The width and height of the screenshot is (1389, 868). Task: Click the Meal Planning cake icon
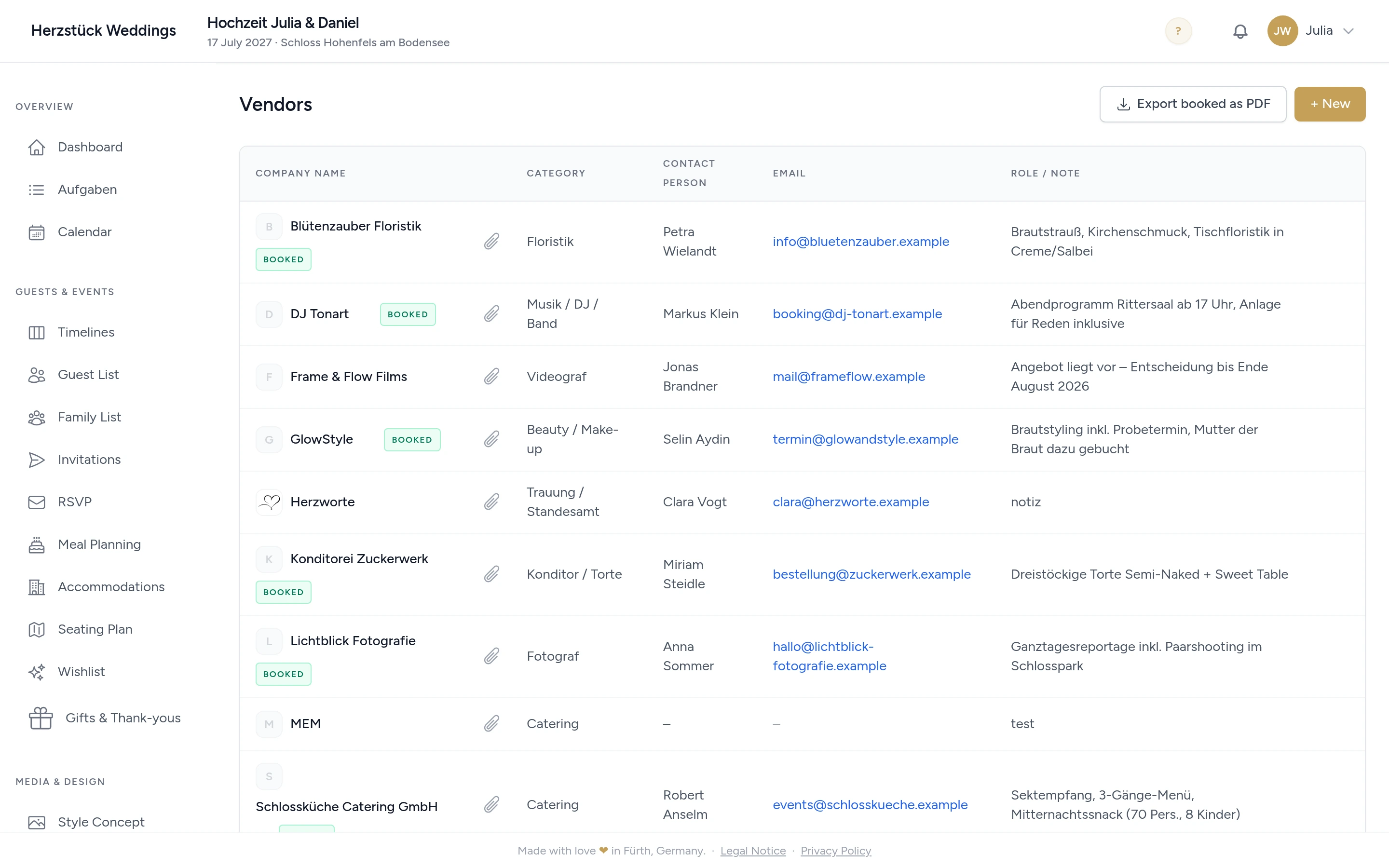(x=37, y=545)
